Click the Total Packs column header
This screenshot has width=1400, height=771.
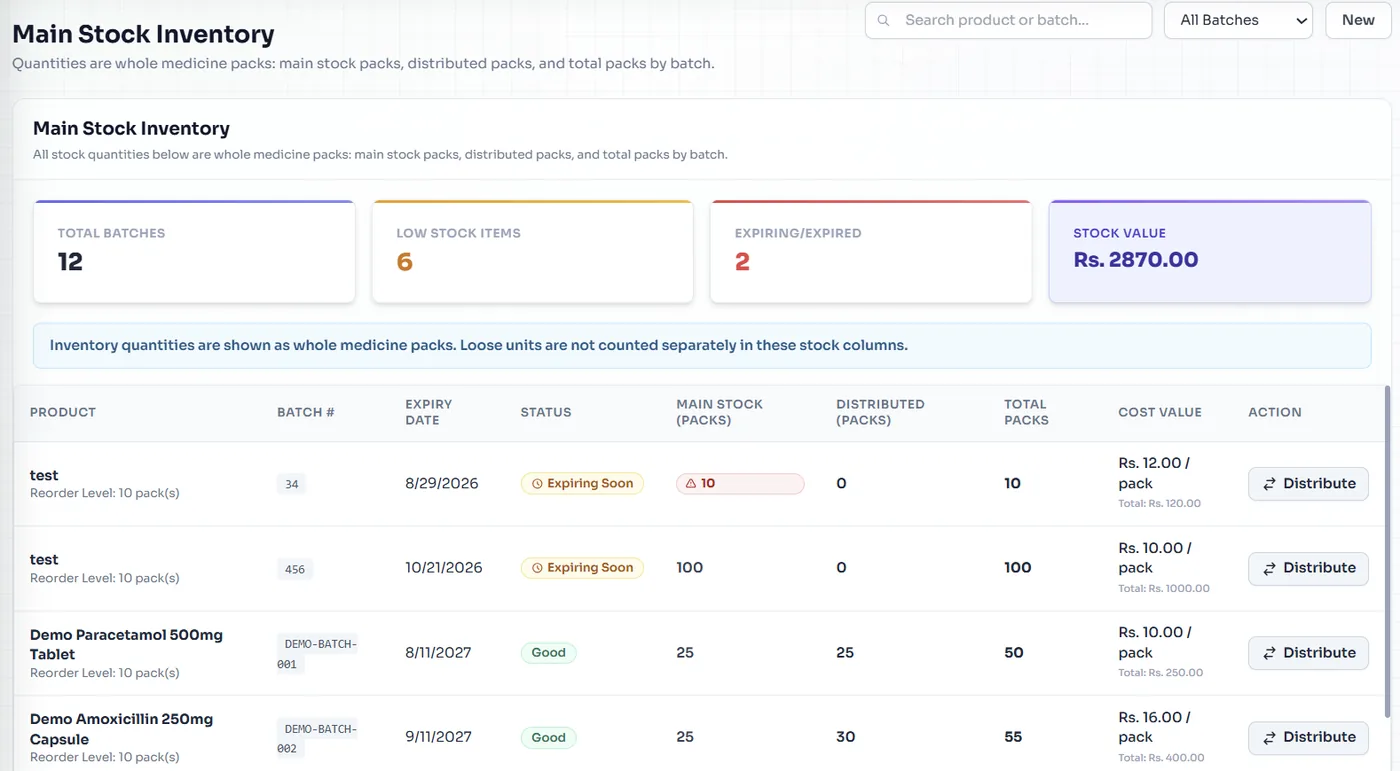(1026, 412)
